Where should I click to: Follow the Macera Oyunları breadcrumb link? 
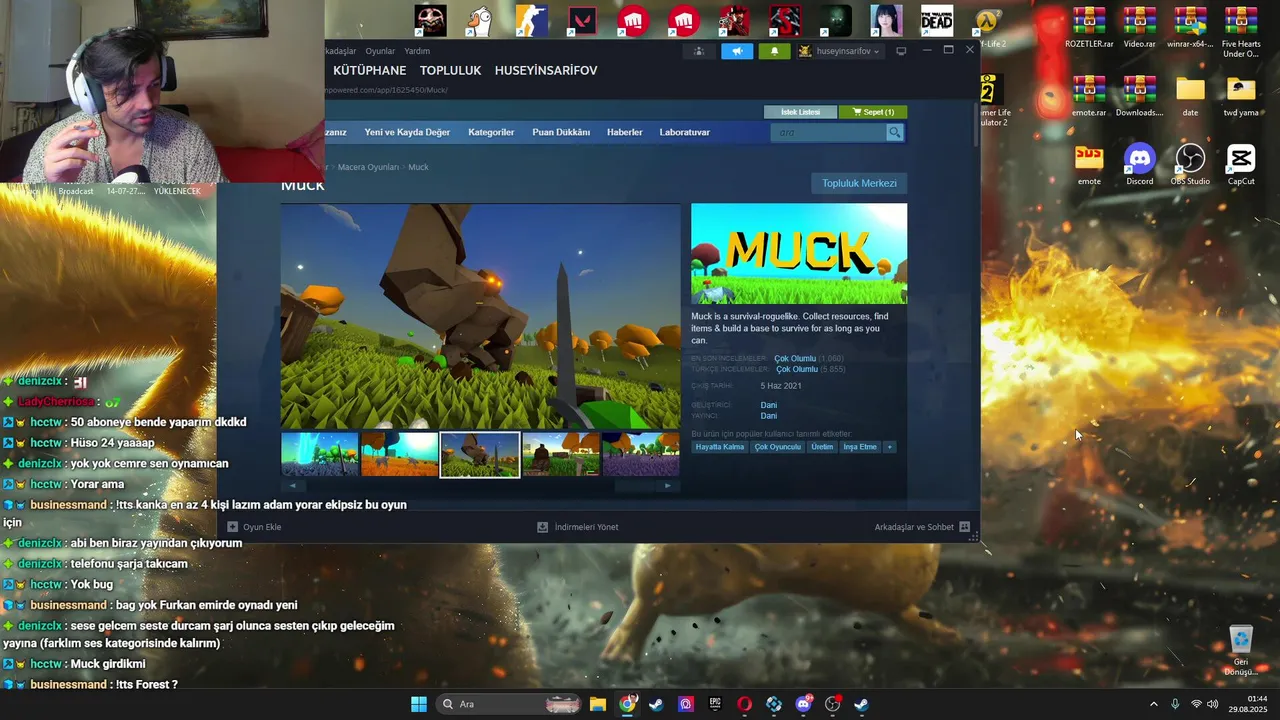tap(368, 167)
